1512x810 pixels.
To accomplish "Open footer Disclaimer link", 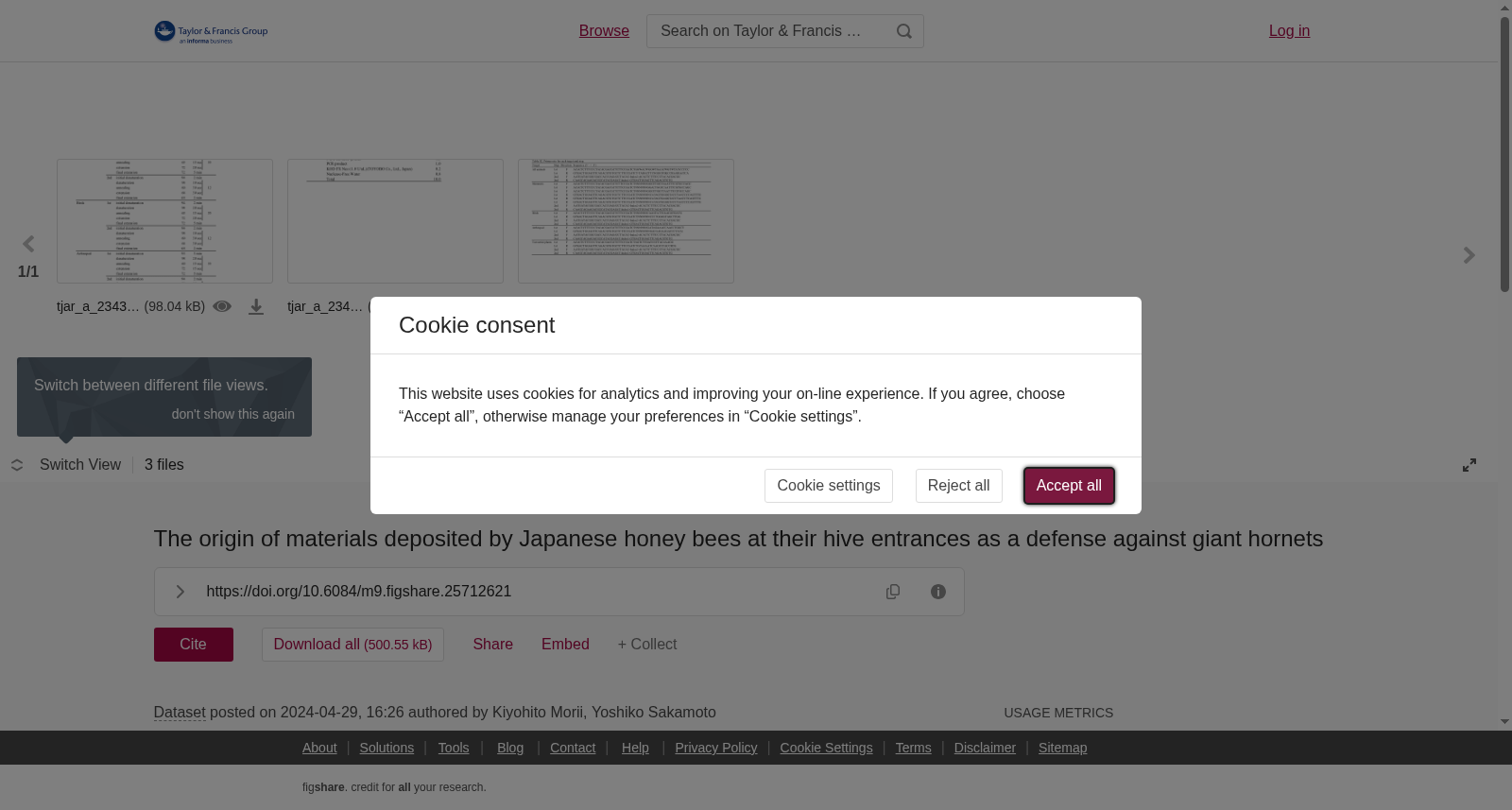I will click(x=985, y=748).
